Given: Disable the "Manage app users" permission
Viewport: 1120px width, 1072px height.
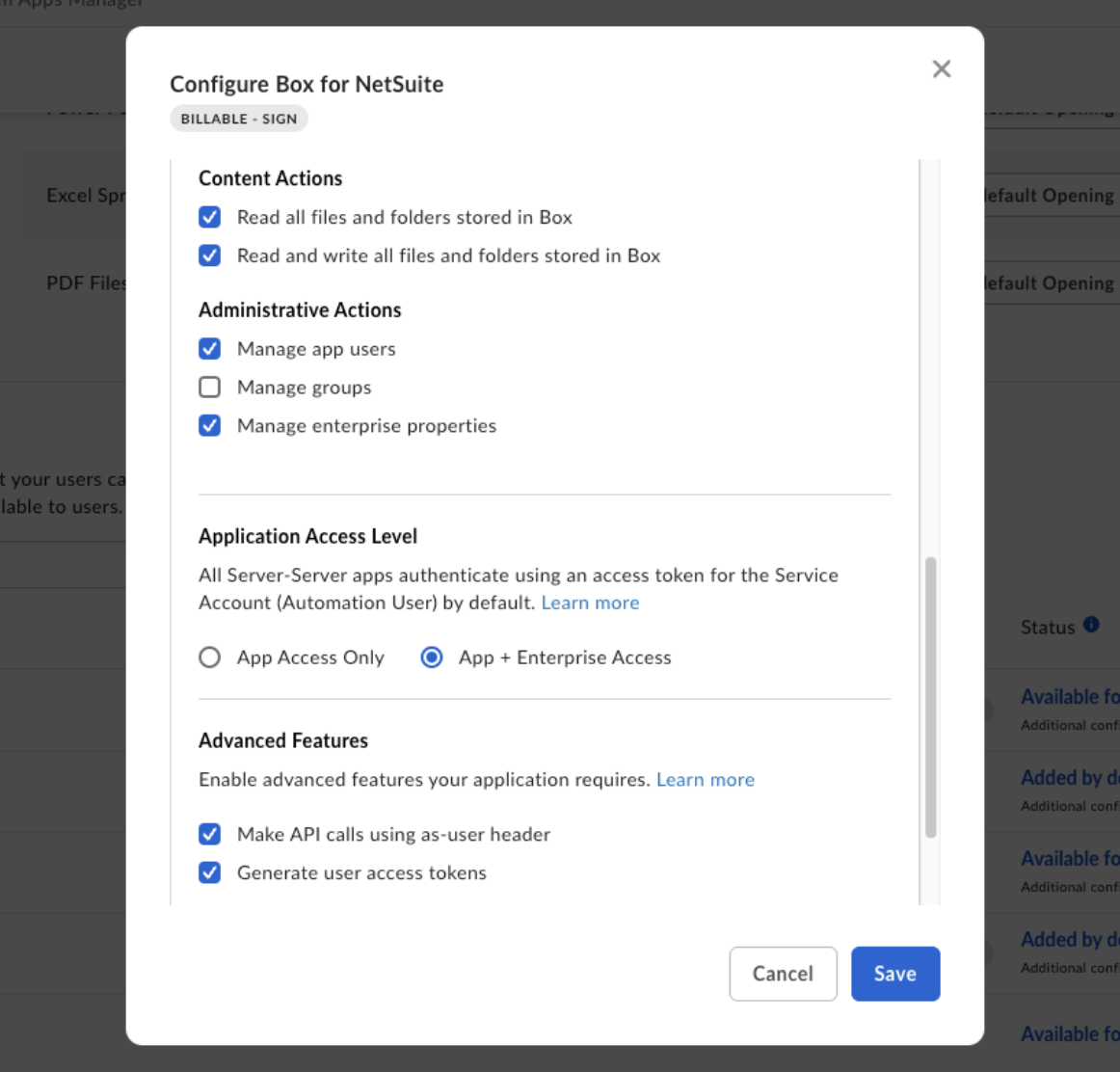Looking at the screenshot, I should click(x=210, y=349).
